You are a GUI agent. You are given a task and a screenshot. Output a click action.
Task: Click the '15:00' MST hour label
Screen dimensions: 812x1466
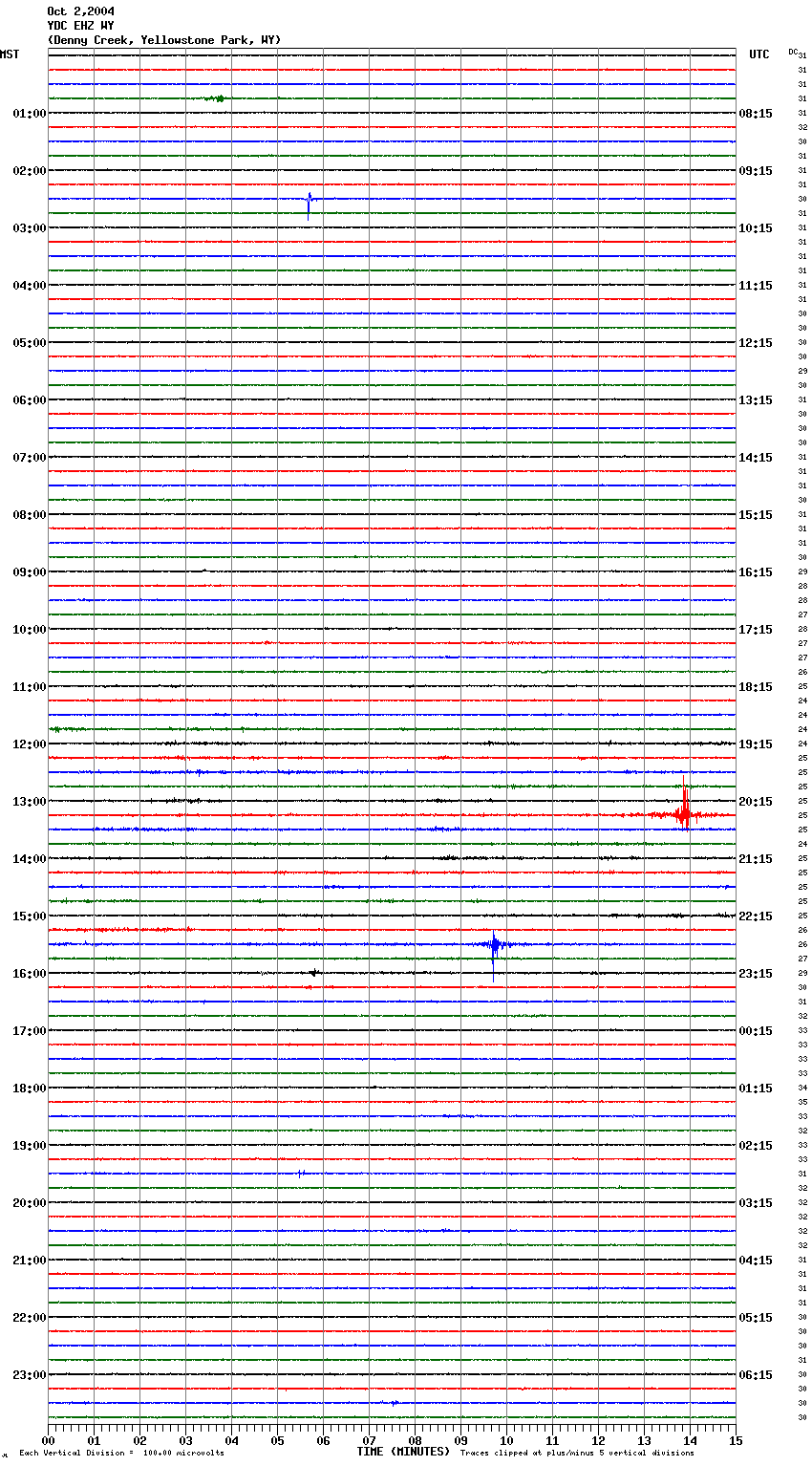tap(29, 916)
